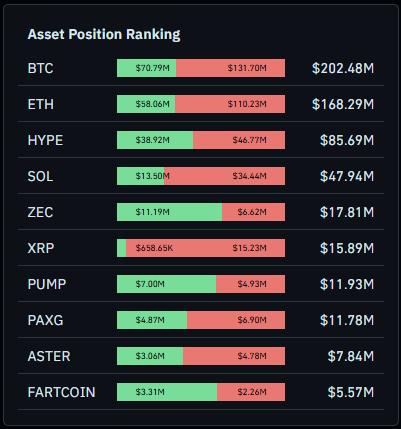This screenshot has height=429, width=401.
Task: Click the BTC asset name
Action: [x=40, y=68]
